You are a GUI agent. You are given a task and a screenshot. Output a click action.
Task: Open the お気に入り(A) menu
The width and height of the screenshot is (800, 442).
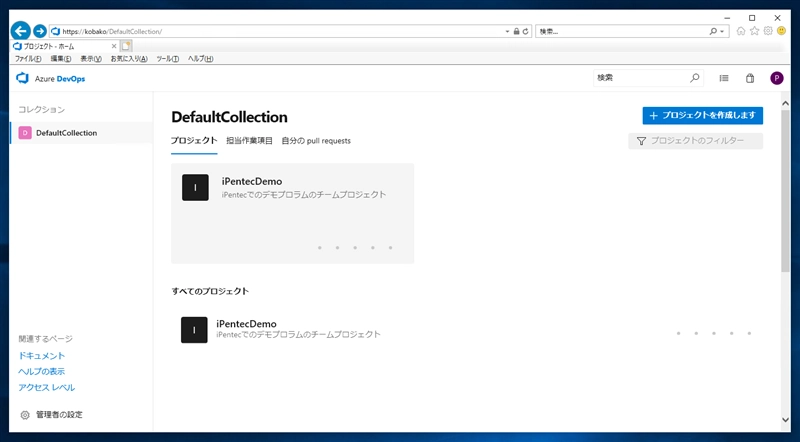[x=129, y=59]
